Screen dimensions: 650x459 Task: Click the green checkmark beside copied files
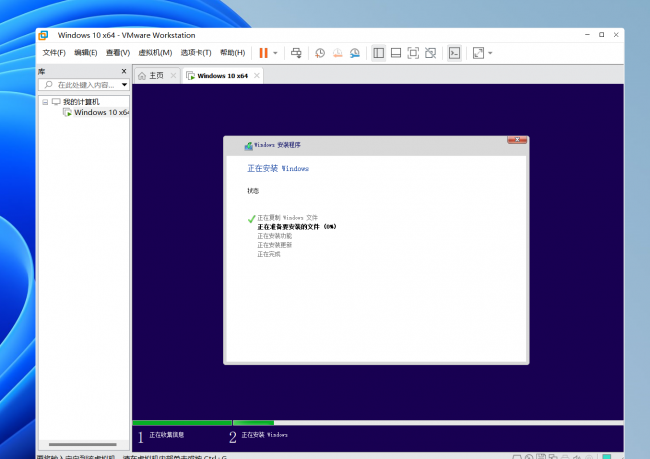(x=251, y=219)
